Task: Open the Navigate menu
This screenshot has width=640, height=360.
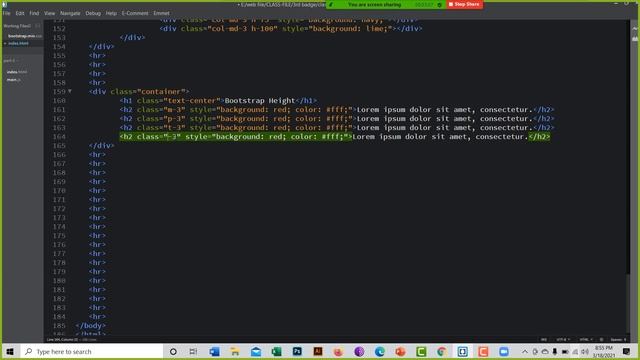Action: point(70,13)
